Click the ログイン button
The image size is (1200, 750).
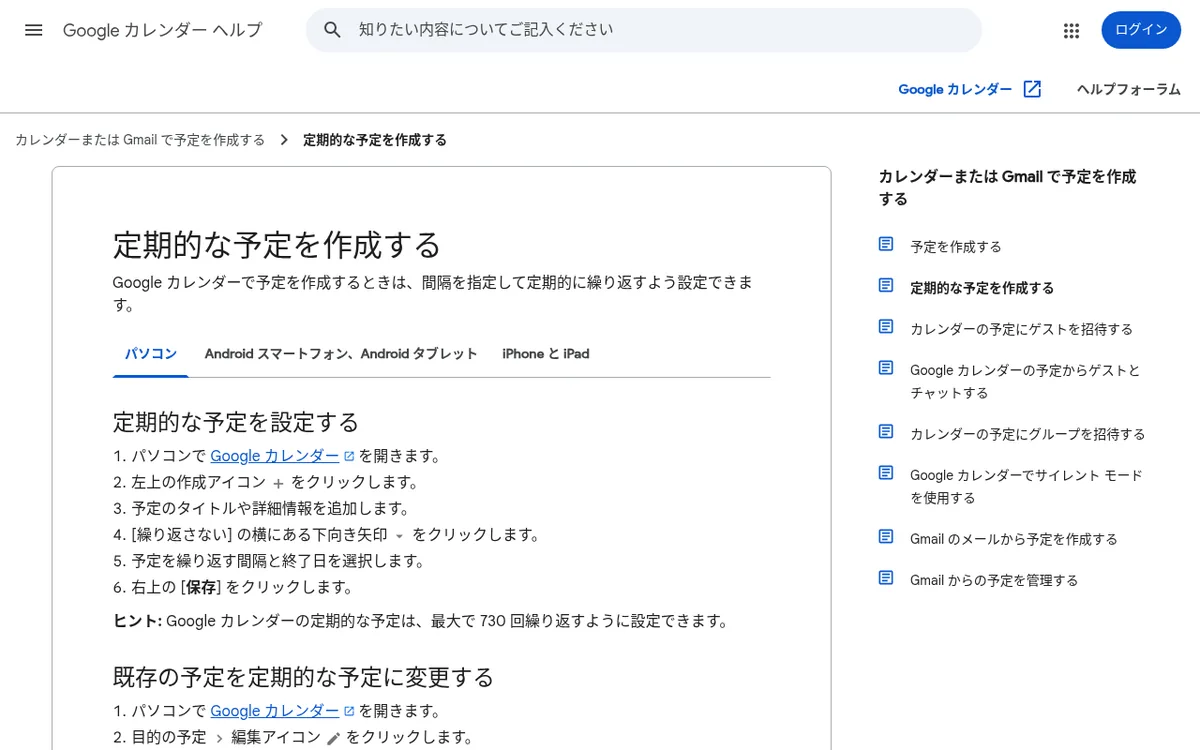point(1141,30)
